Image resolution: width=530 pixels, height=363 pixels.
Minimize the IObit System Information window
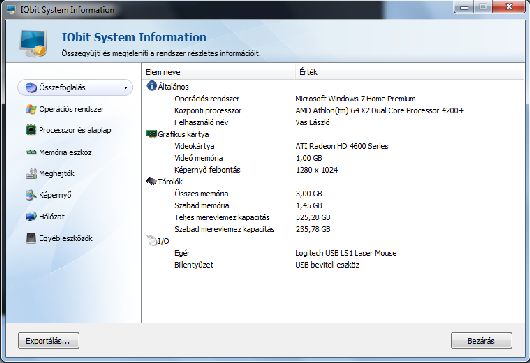pos(465,7)
